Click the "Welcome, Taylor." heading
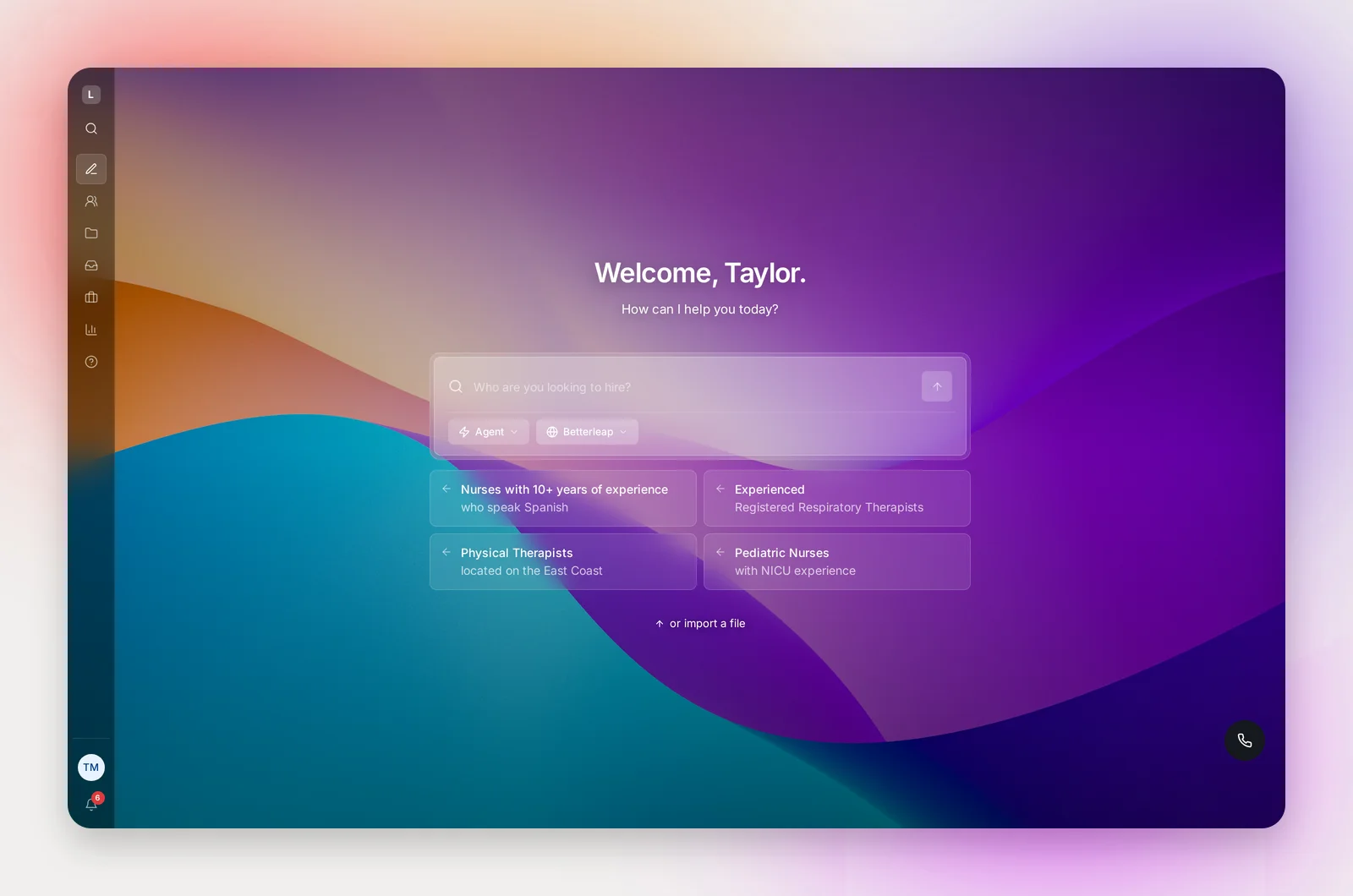This screenshot has height=896, width=1353. [700, 273]
